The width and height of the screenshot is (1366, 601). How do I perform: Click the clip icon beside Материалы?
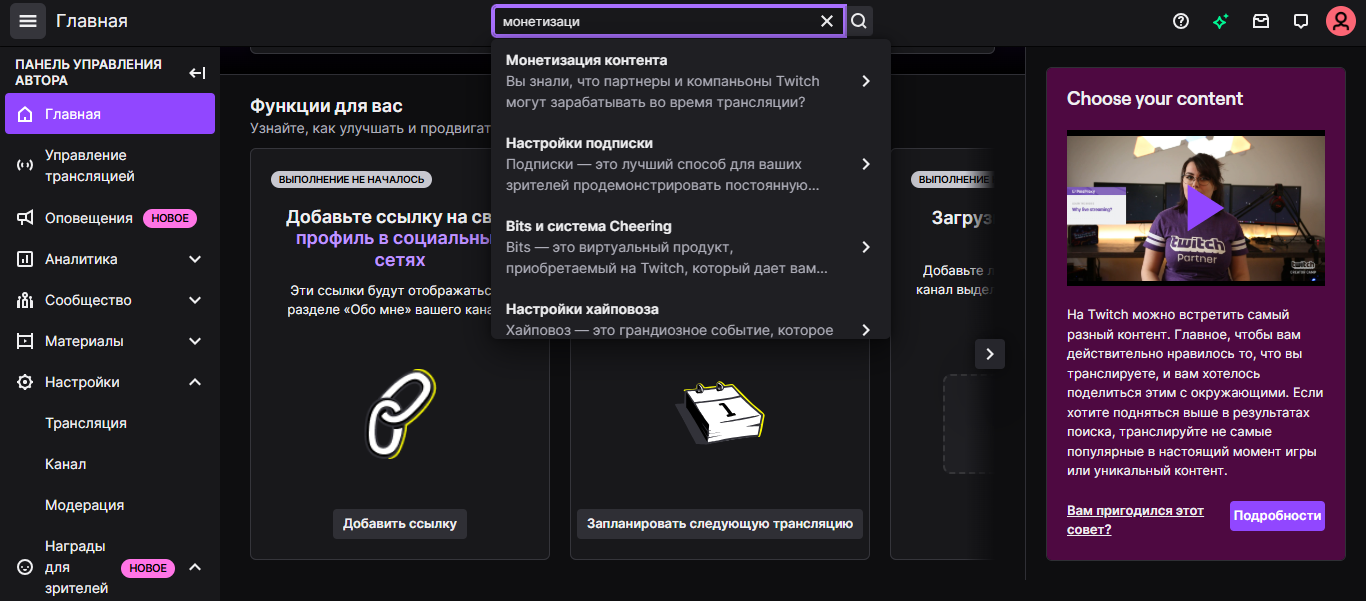coord(25,341)
